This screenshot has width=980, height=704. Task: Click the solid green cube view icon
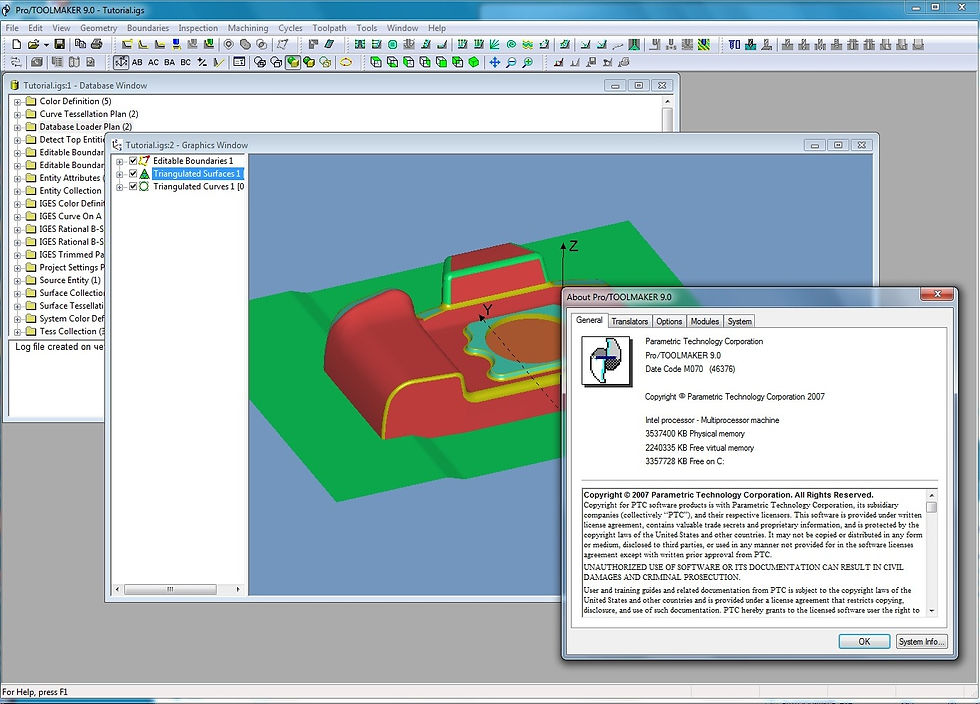point(474,63)
